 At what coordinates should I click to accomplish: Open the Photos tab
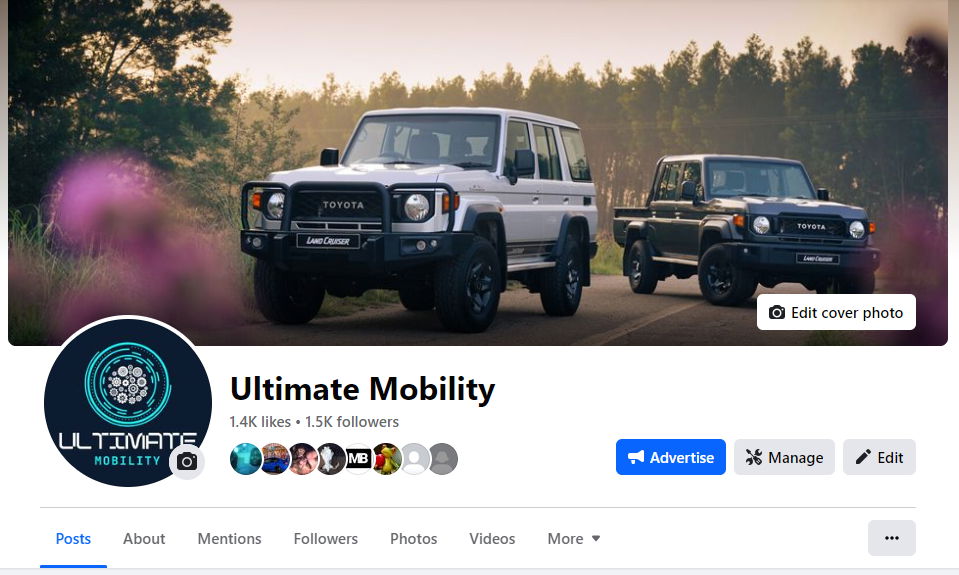(x=413, y=539)
